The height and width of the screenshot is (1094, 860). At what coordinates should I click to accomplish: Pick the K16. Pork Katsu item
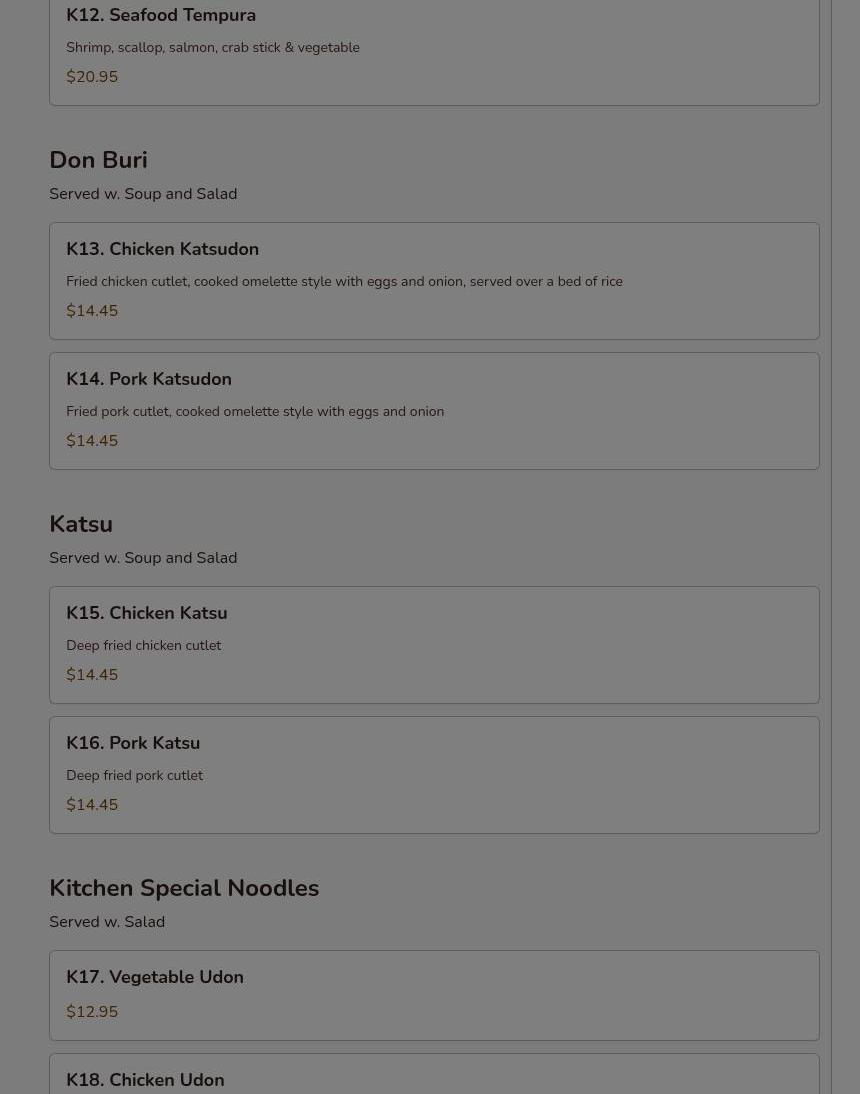(x=133, y=743)
